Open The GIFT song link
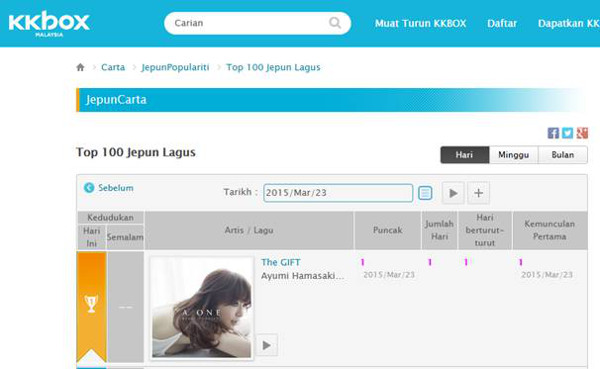This screenshot has width=600, height=369. coord(280,262)
